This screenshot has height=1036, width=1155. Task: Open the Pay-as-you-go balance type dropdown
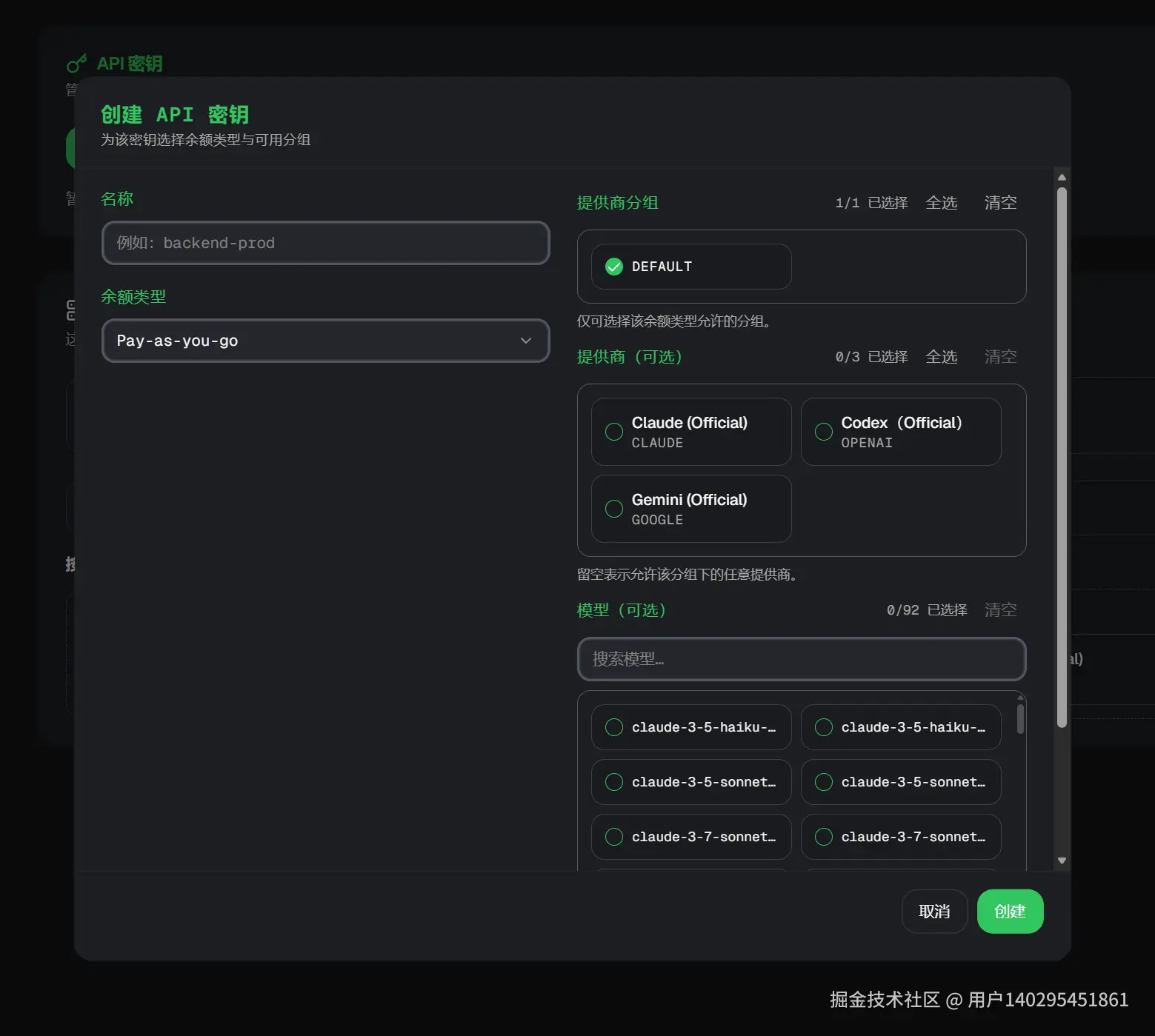click(325, 341)
